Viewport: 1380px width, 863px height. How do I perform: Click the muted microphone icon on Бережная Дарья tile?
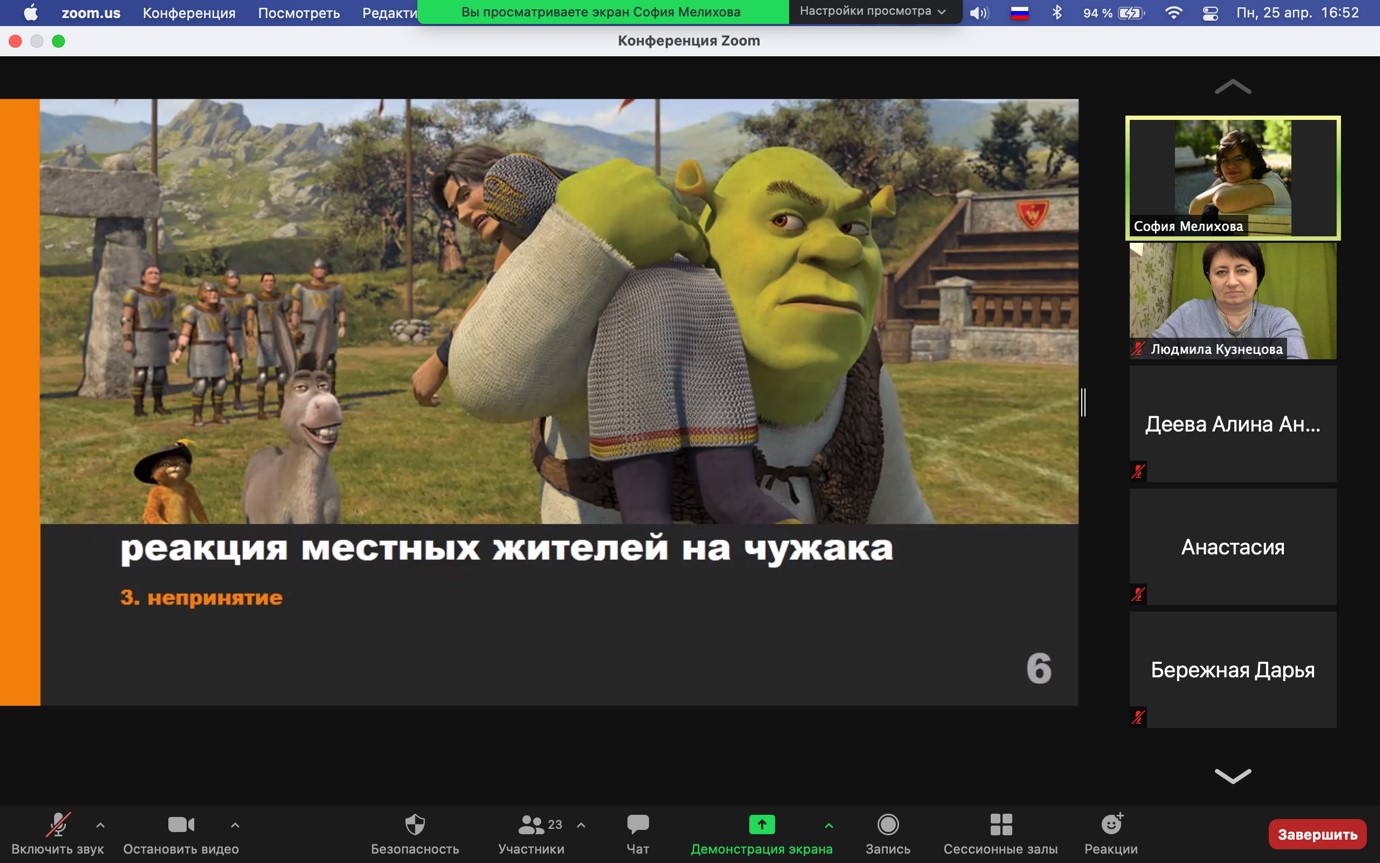pyautogui.click(x=1138, y=717)
